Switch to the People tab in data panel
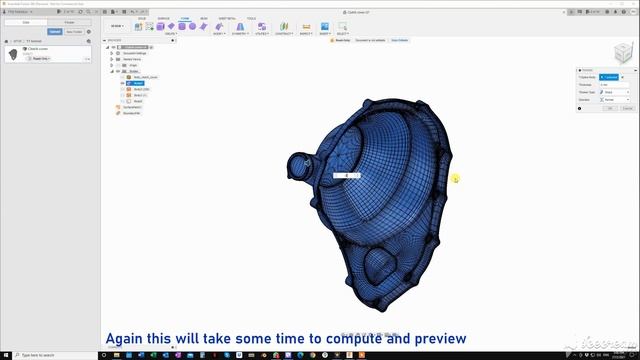This screenshot has width=640, height=360. click(x=69, y=22)
